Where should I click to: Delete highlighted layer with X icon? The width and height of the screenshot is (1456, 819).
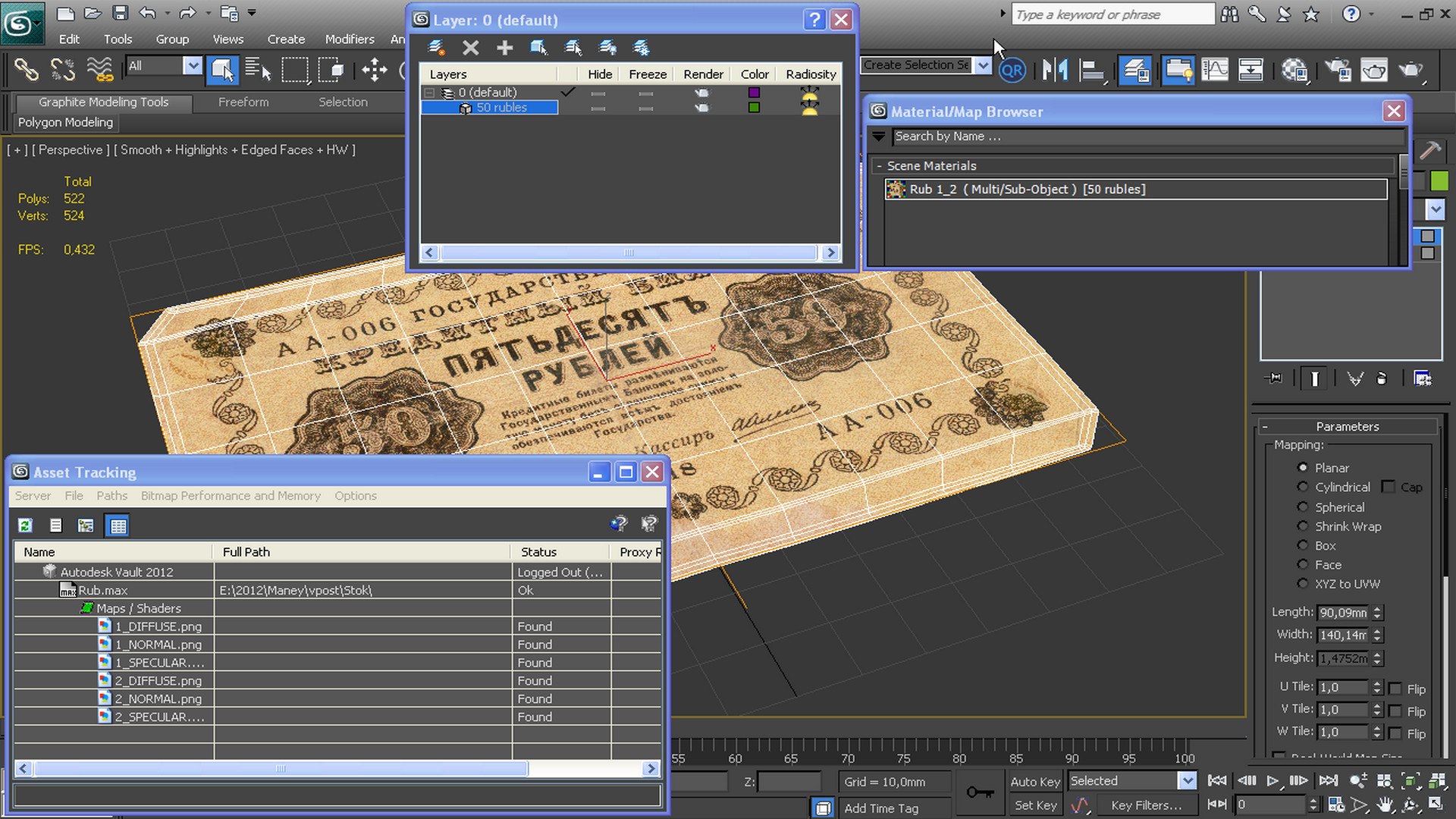471,48
